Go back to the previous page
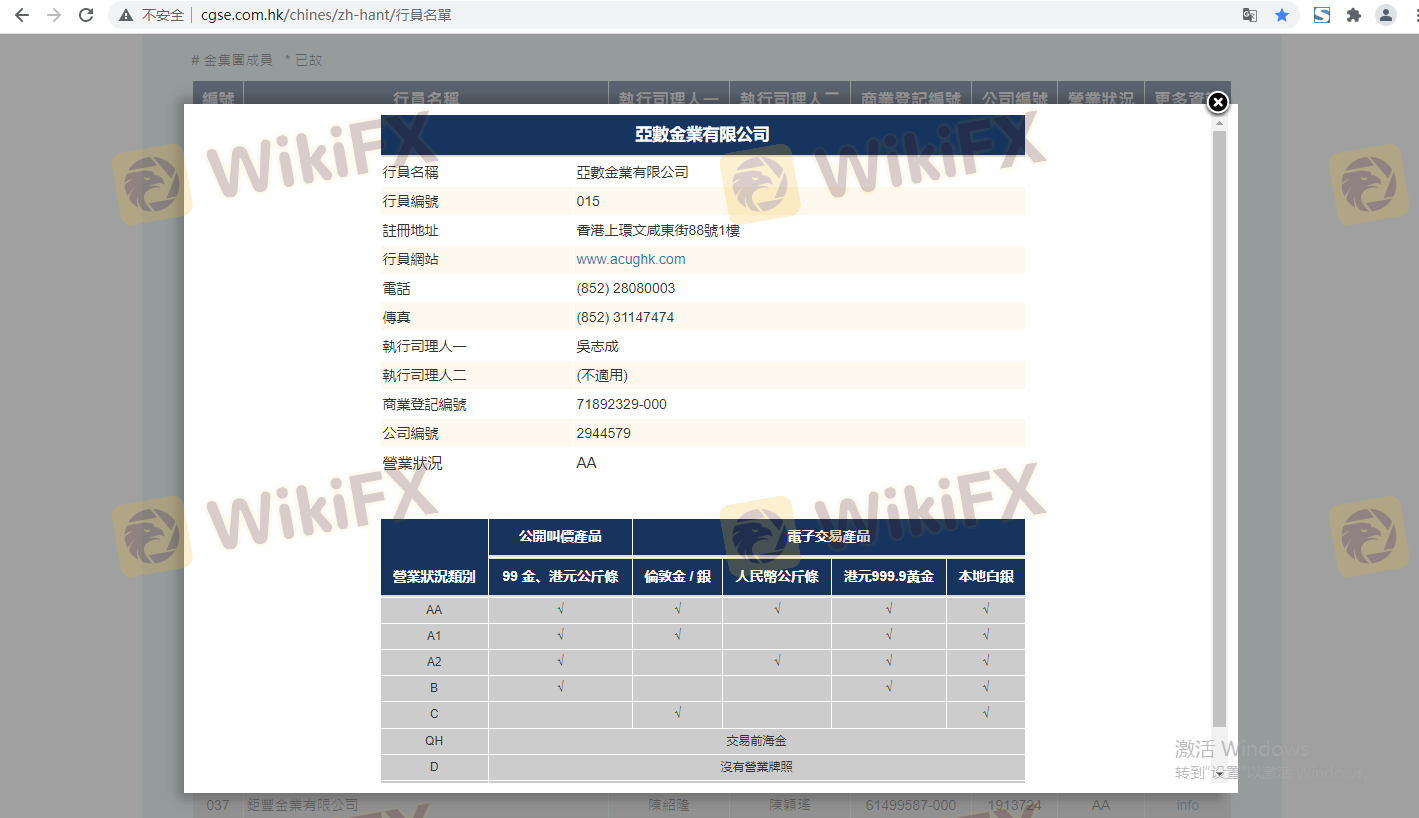 point(21,15)
